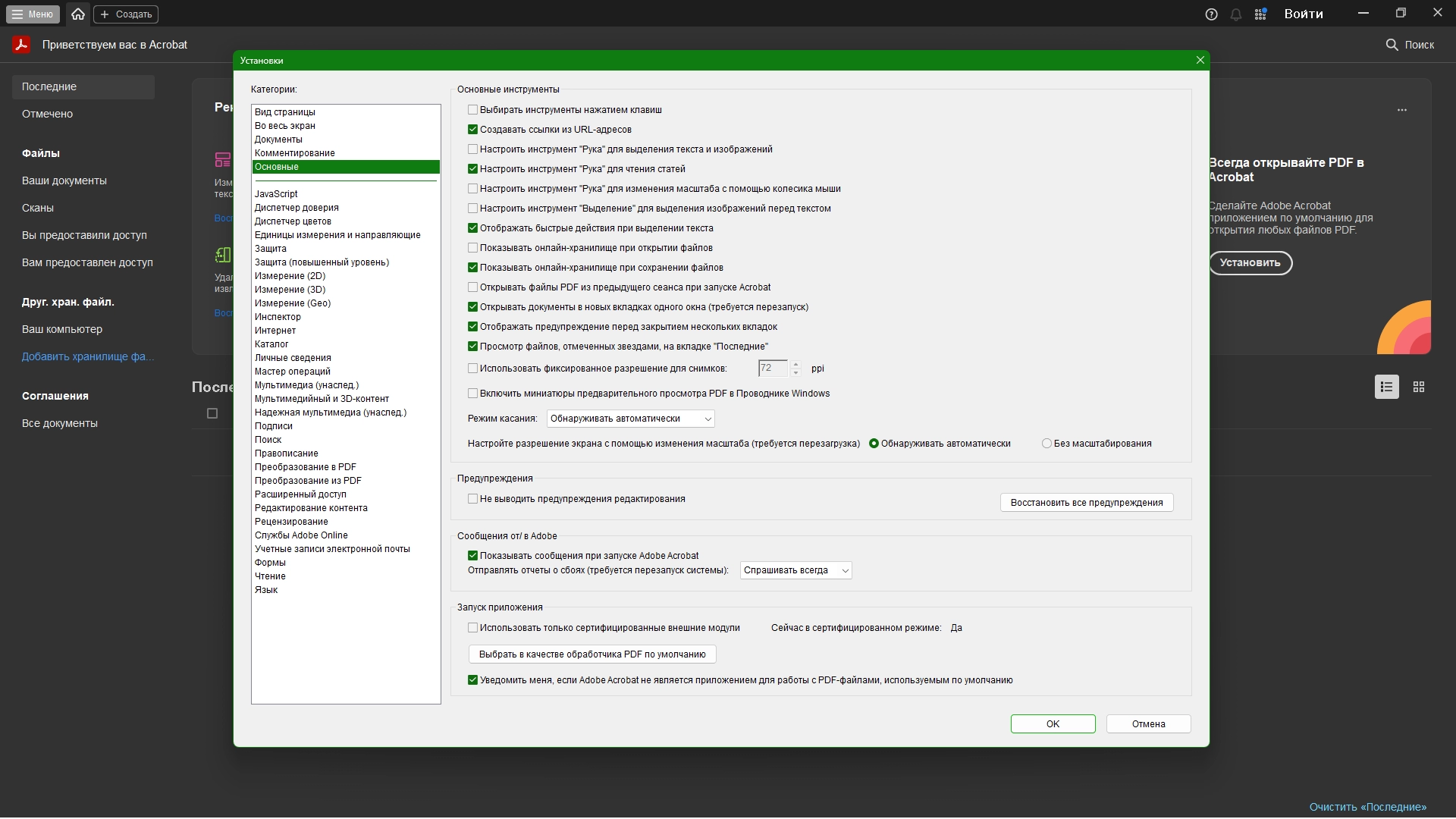Select "Без масштабирования" radio button
This screenshot has width=1456, height=819.
pyautogui.click(x=1046, y=444)
